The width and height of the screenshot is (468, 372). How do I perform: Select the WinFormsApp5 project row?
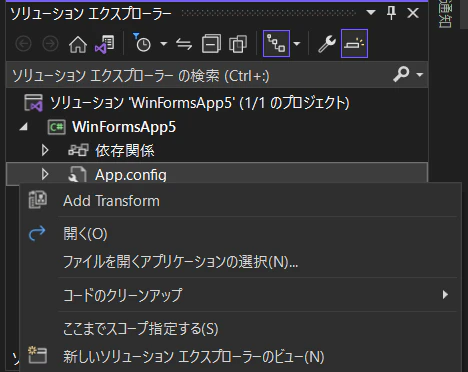pos(217,127)
